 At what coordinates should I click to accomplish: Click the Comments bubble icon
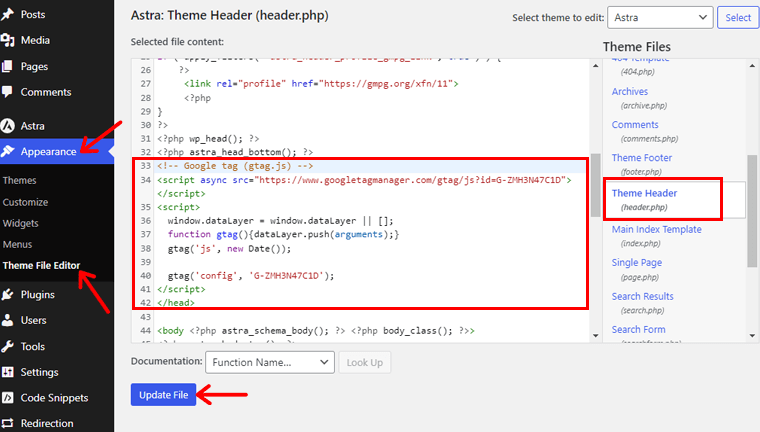[8, 92]
